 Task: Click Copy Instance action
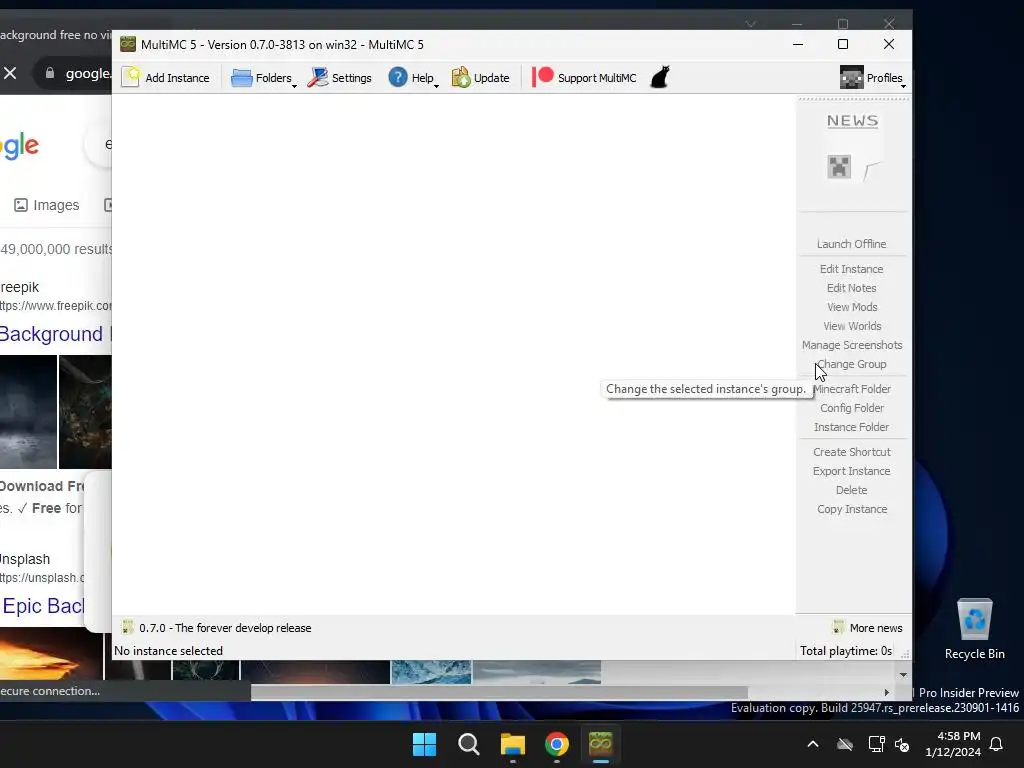852,509
